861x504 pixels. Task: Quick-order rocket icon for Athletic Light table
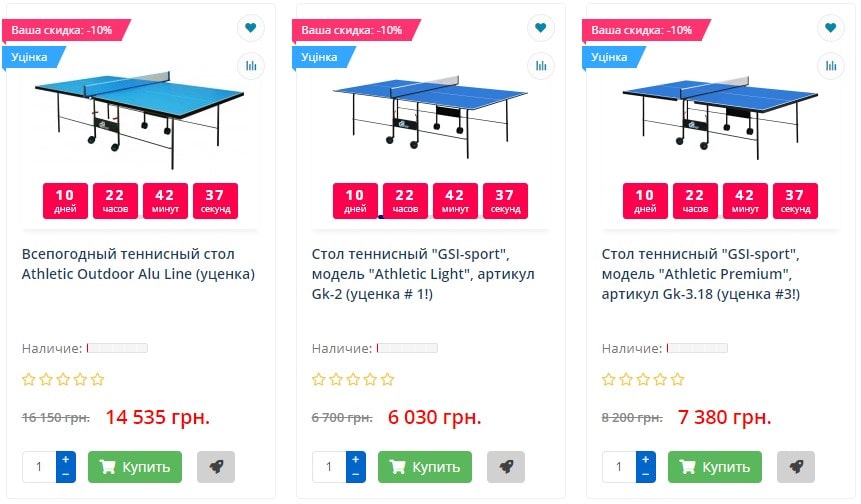coord(506,467)
